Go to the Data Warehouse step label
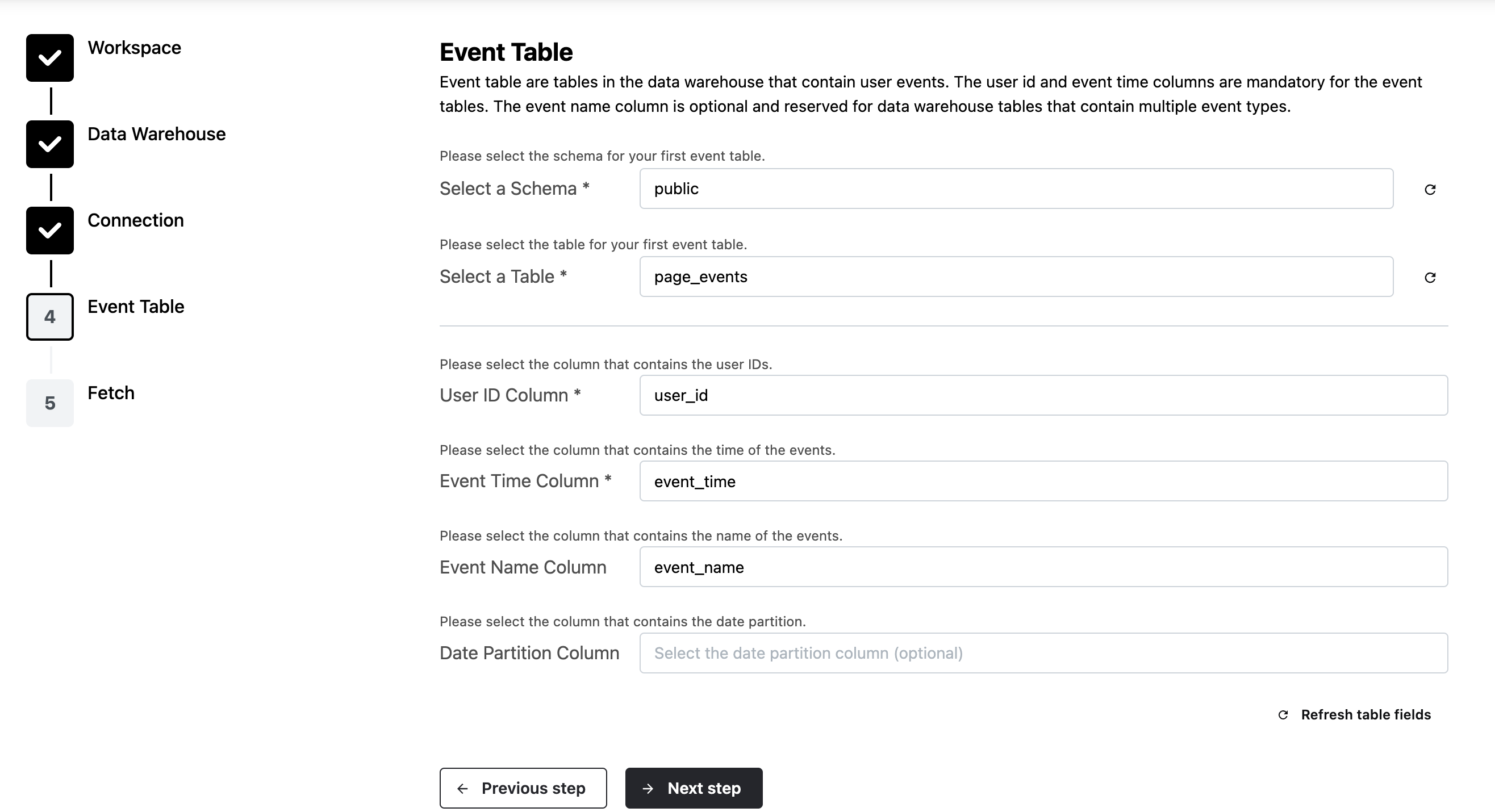1495x812 pixels. coord(156,134)
